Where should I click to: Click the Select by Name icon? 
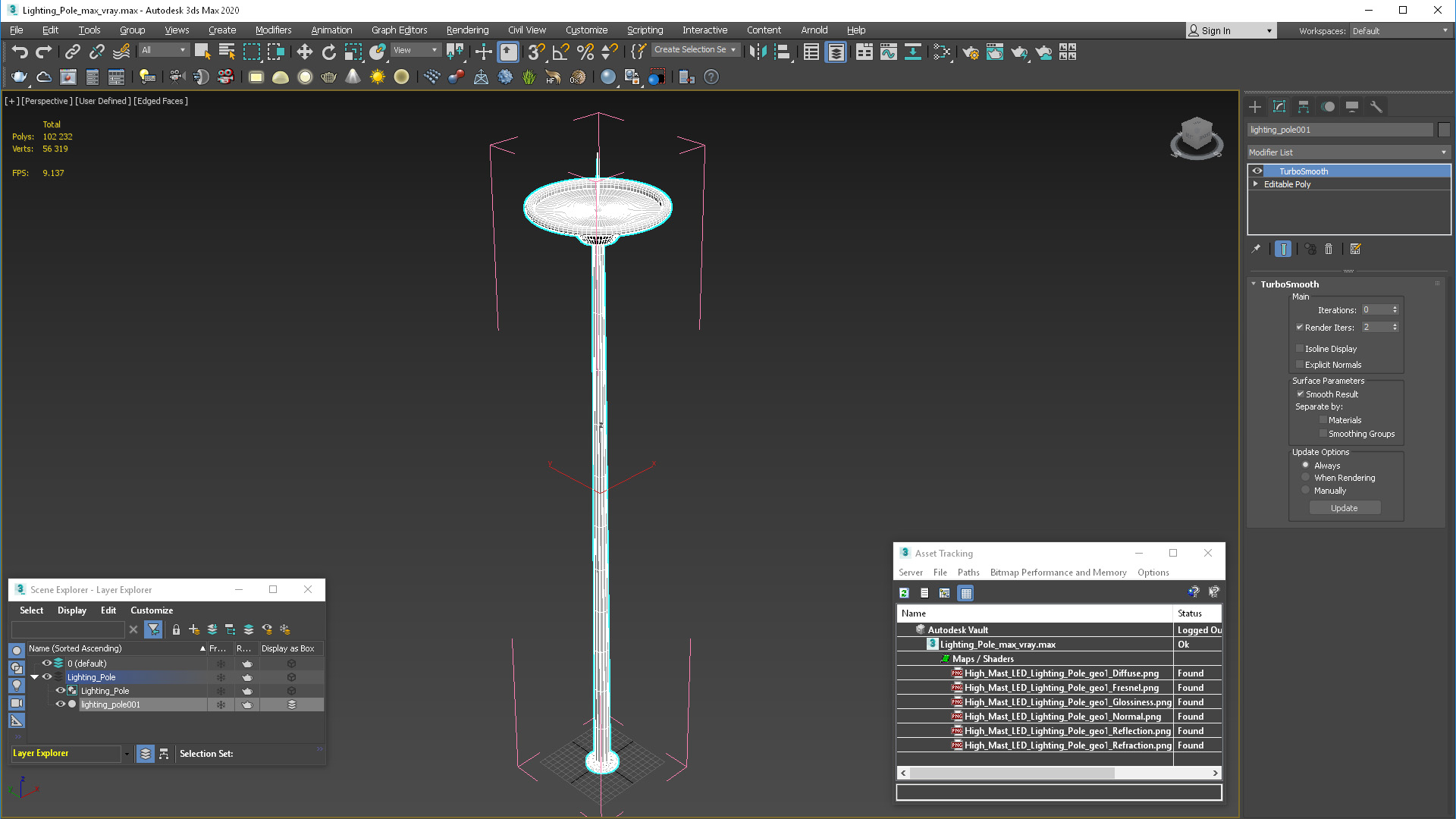pyautogui.click(x=227, y=52)
